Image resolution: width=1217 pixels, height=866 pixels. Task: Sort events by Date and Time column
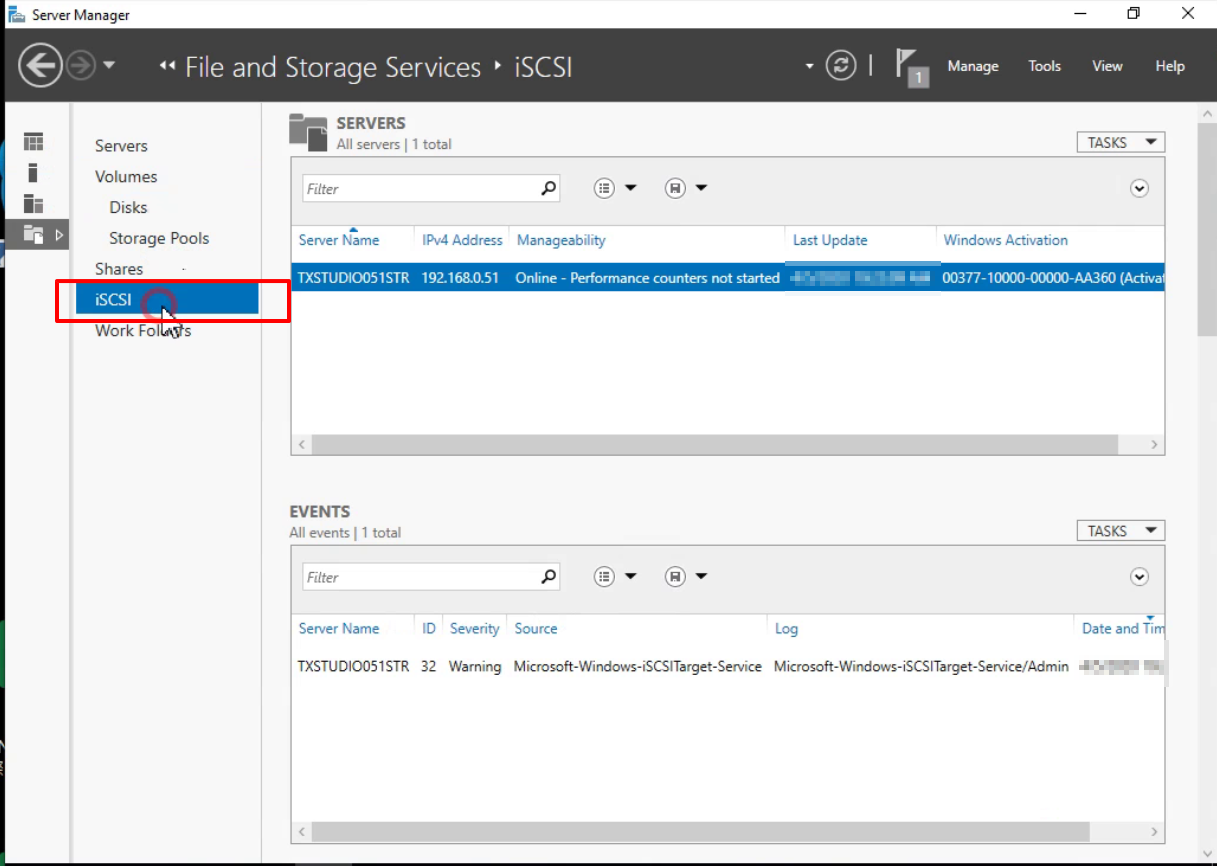[x=1123, y=629]
